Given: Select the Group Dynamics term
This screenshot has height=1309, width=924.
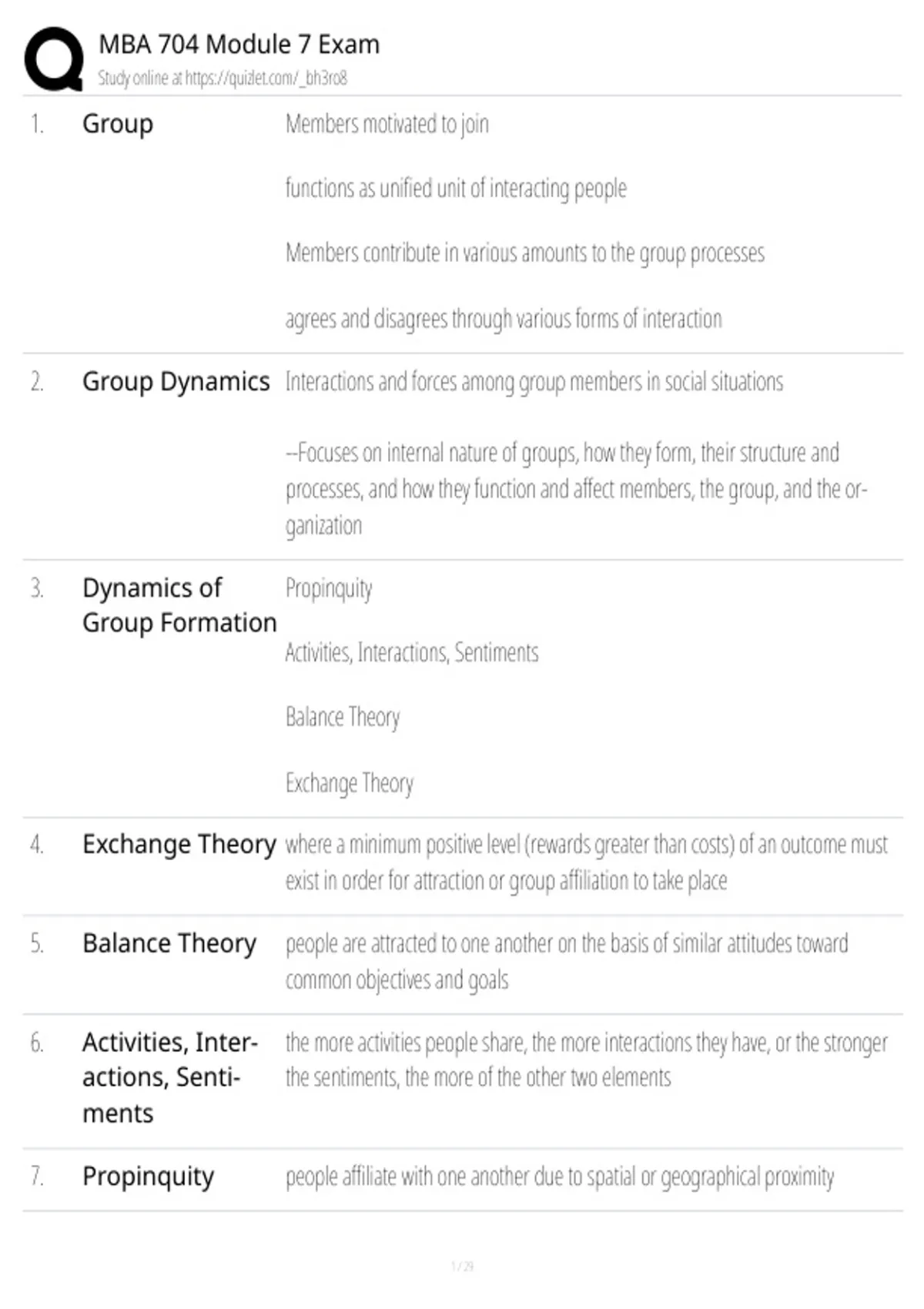Looking at the screenshot, I should (176, 382).
